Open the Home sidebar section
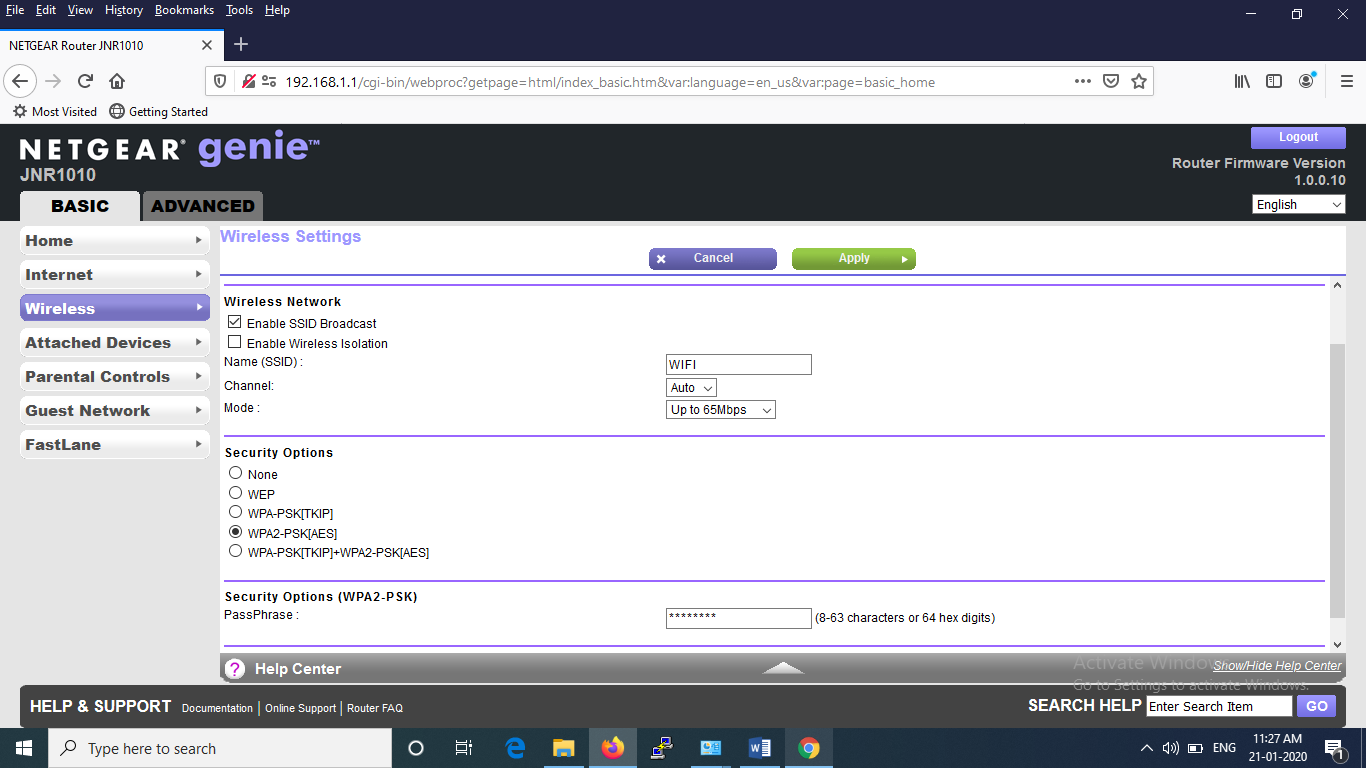The height and width of the screenshot is (768, 1366). point(115,240)
